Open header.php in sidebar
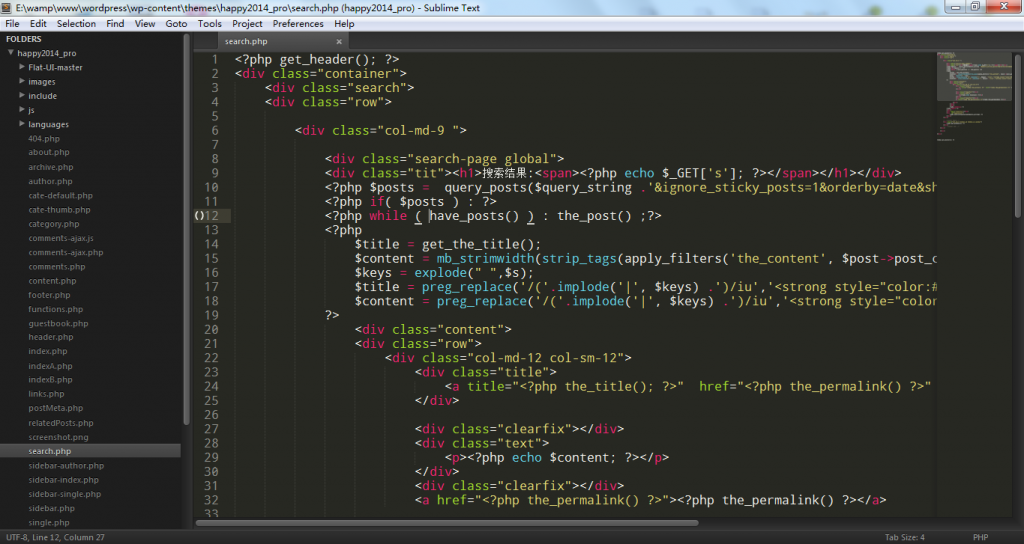The image size is (1024, 544). (51, 337)
